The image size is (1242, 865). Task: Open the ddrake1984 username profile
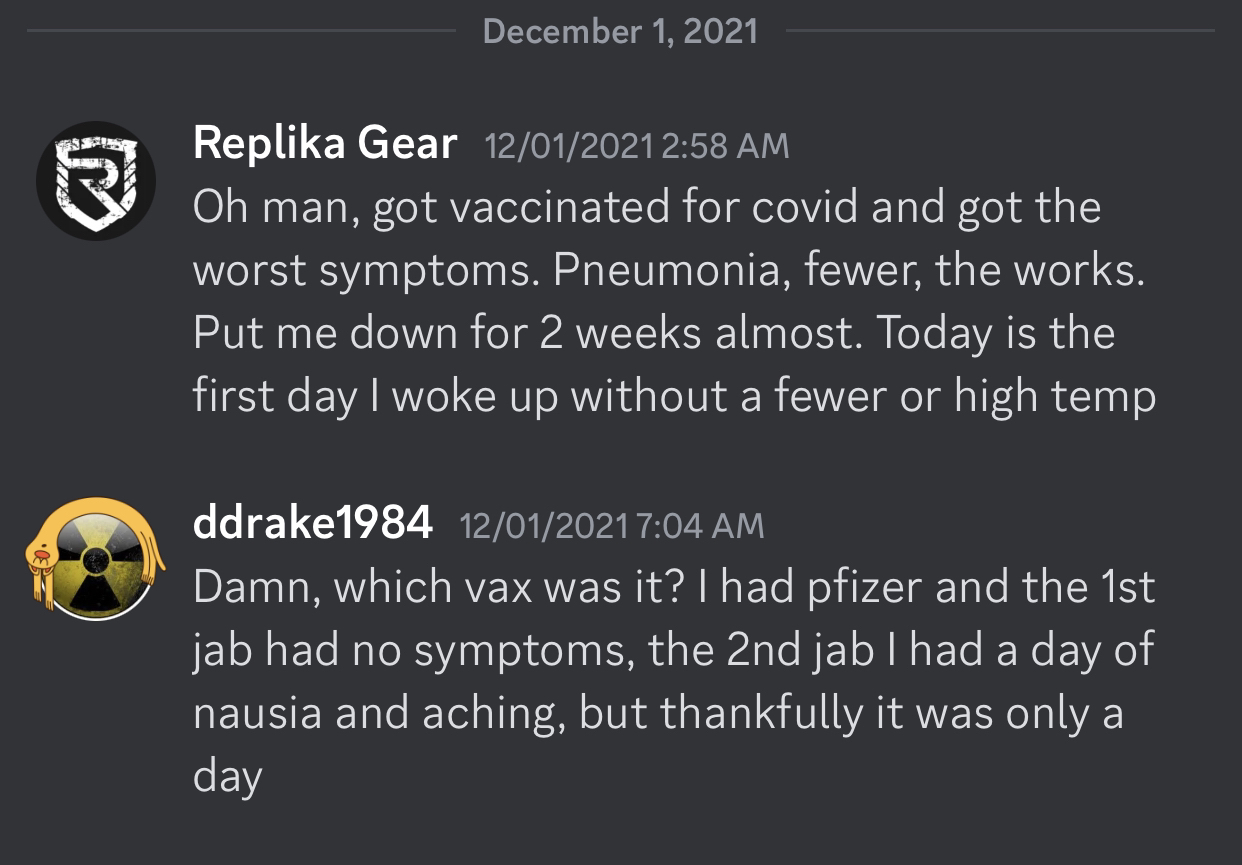click(312, 523)
